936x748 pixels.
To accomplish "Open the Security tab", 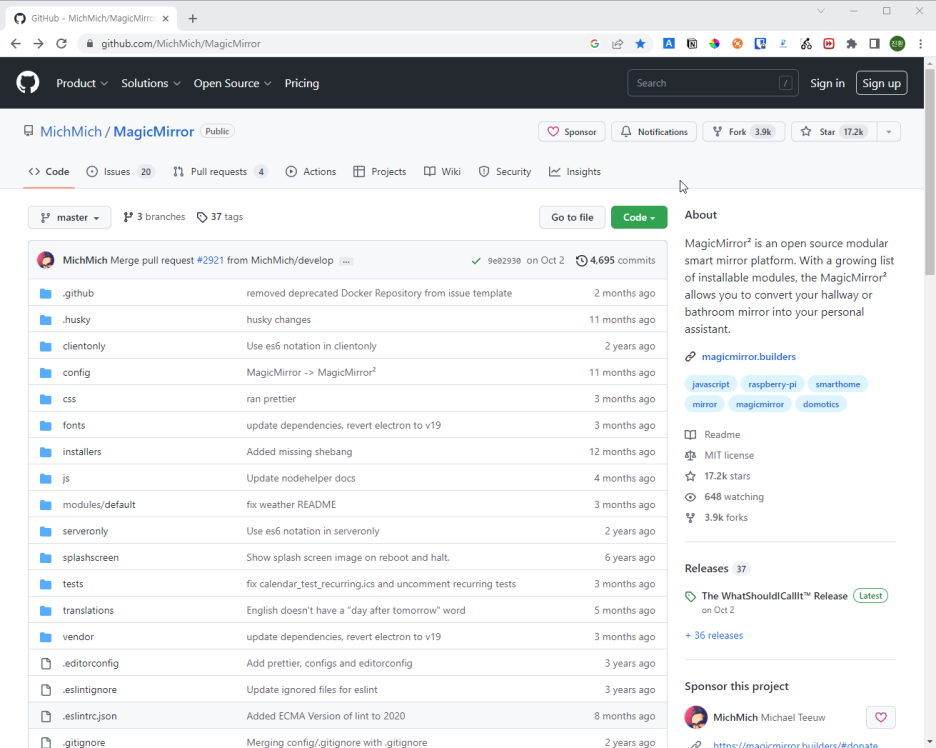I will tap(505, 171).
